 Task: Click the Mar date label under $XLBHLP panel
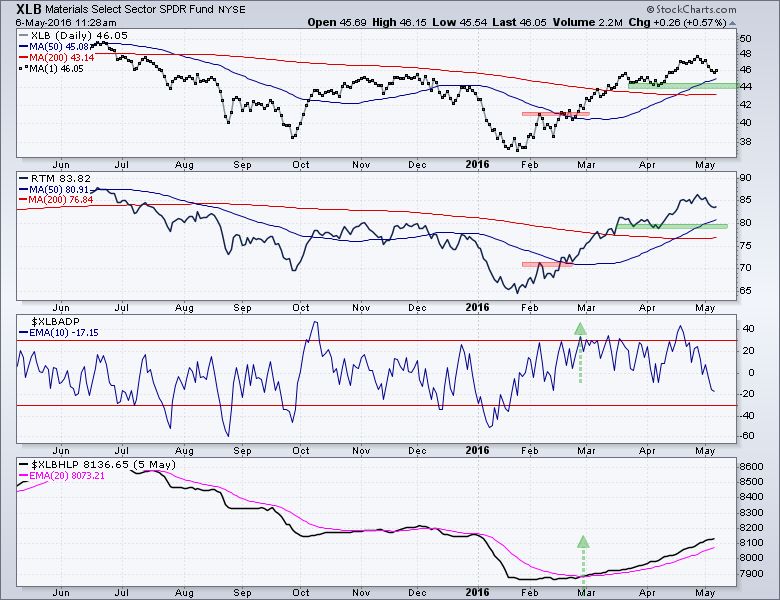click(586, 593)
